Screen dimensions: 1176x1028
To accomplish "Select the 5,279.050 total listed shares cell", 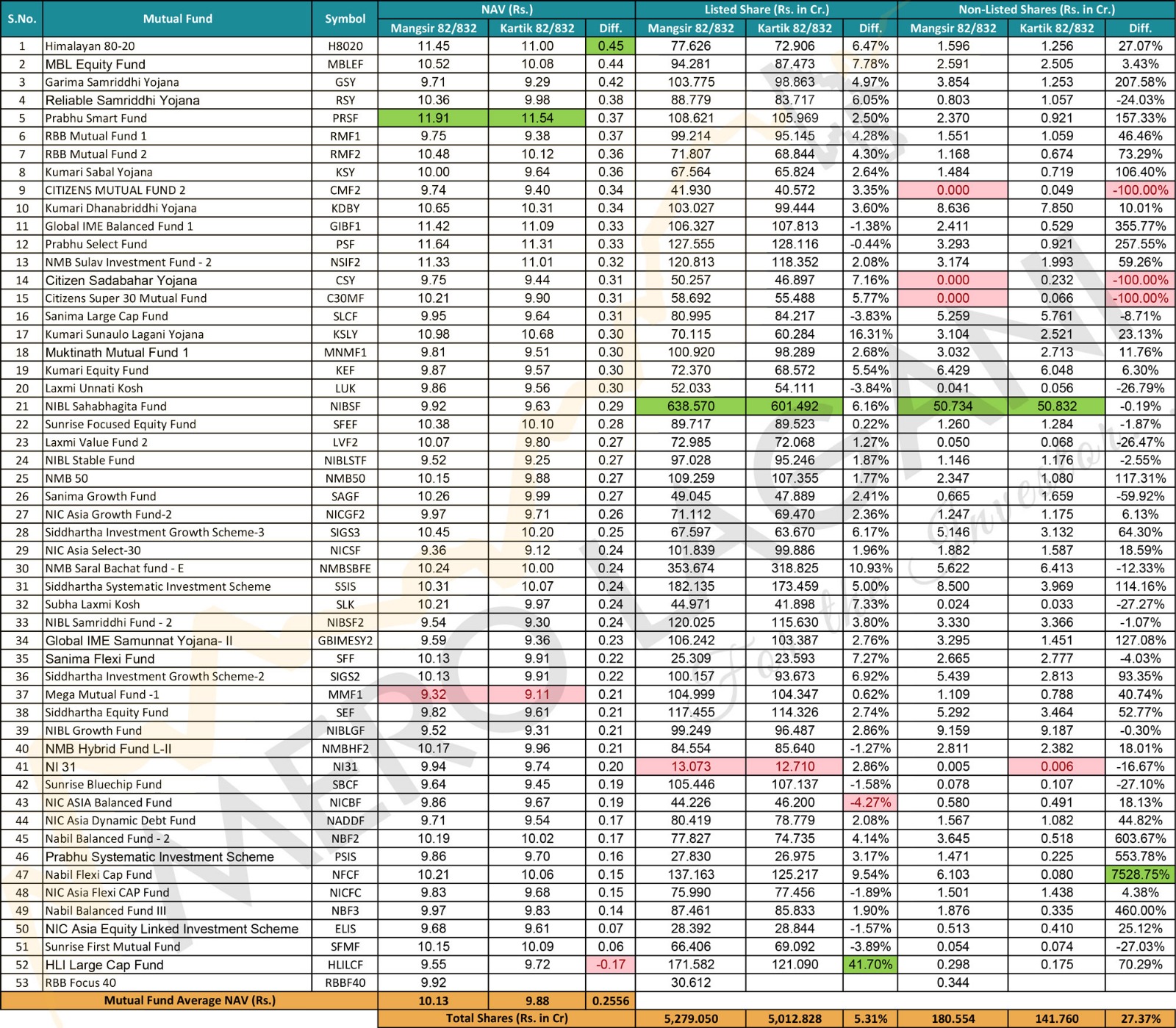I will 690,1018.
